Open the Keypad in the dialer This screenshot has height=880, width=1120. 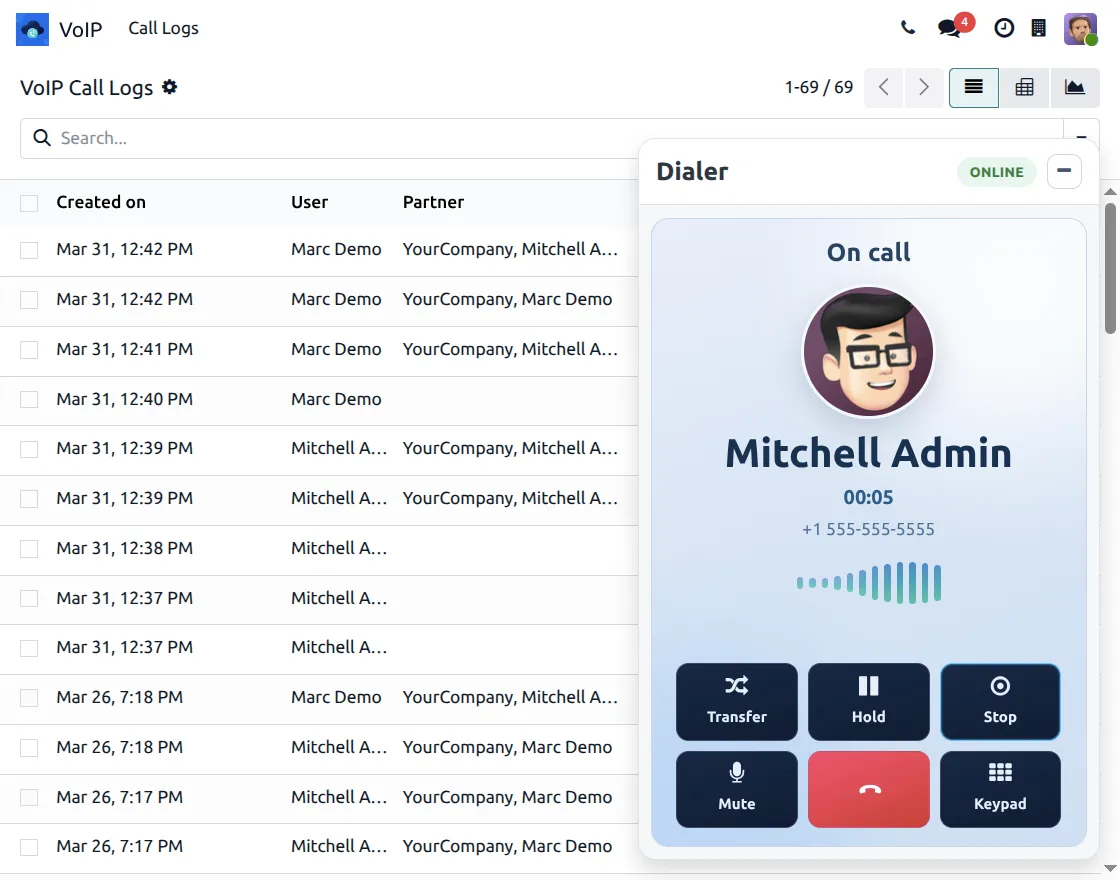1000,789
